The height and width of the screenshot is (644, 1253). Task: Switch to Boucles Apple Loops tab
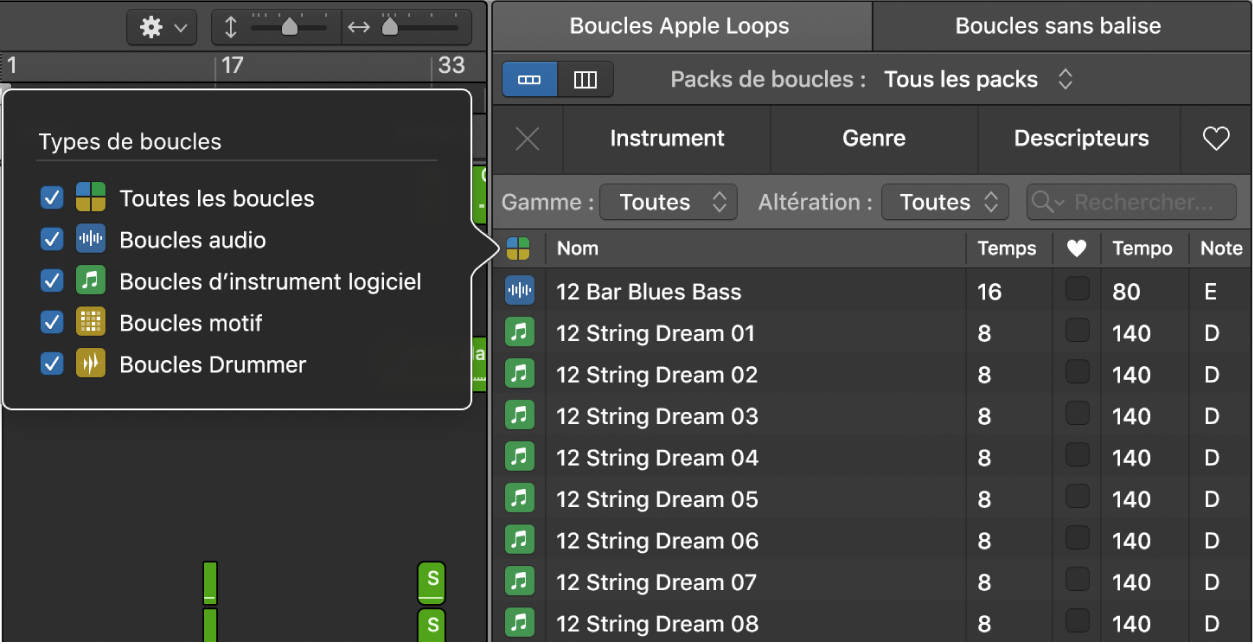(x=679, y=26)
